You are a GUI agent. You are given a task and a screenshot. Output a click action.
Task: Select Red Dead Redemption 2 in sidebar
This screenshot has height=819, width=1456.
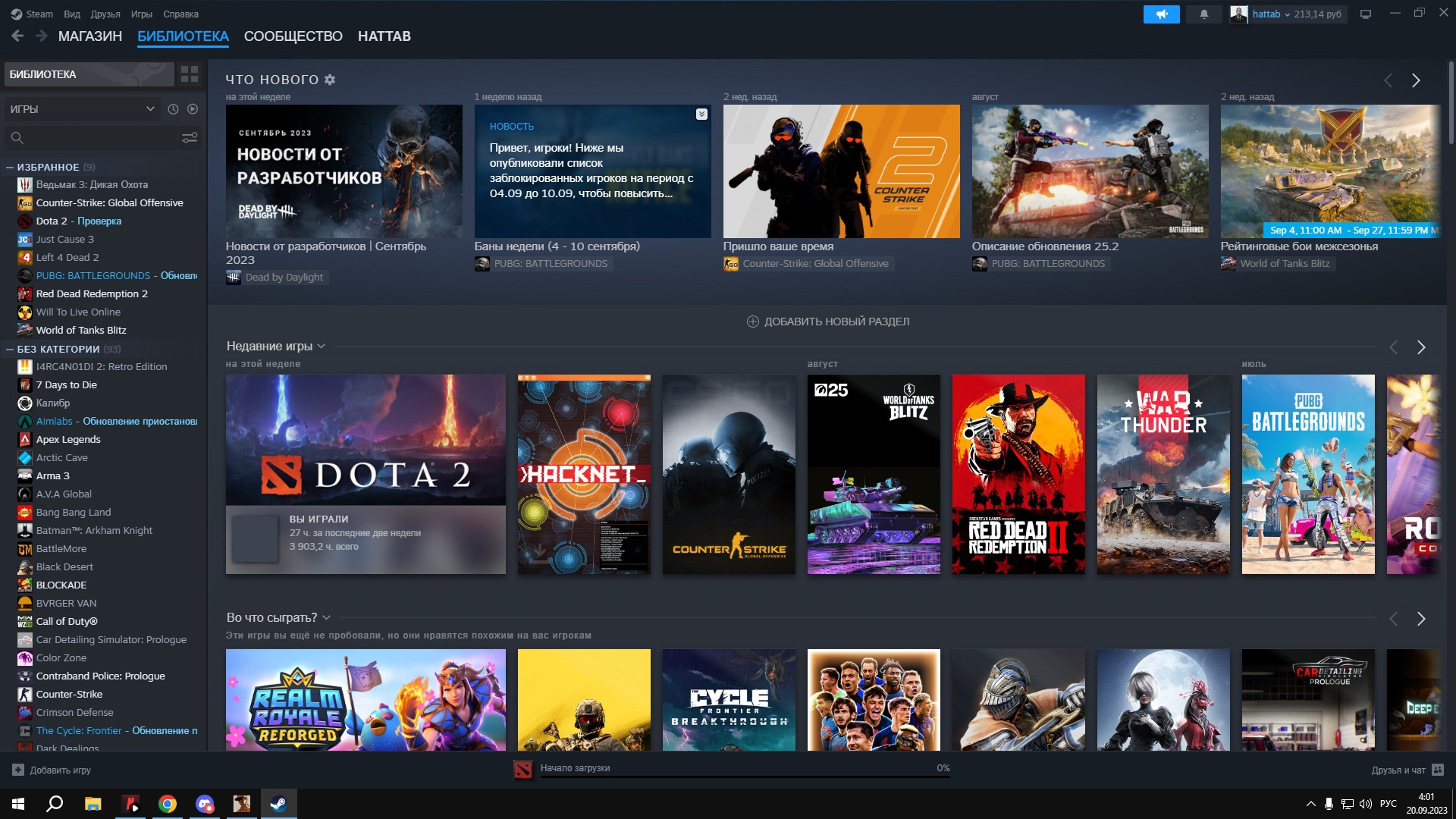pos(92,293)
